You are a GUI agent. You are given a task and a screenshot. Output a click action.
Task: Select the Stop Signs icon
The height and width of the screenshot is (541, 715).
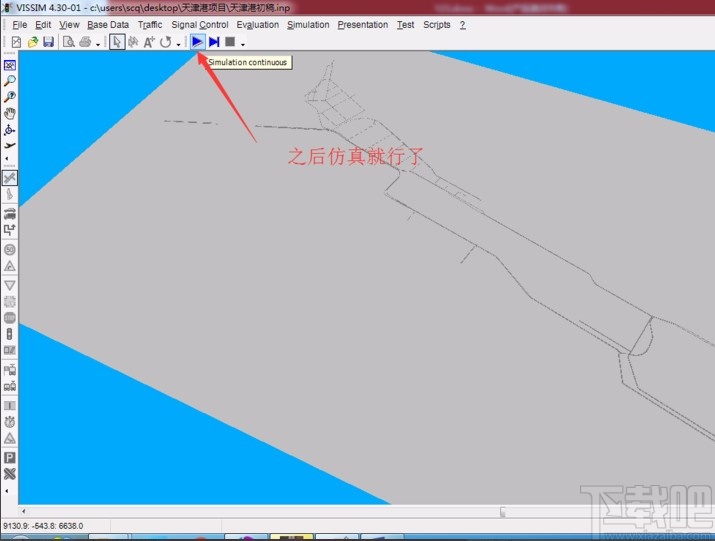pyautogui.click(x=10, y=317)
